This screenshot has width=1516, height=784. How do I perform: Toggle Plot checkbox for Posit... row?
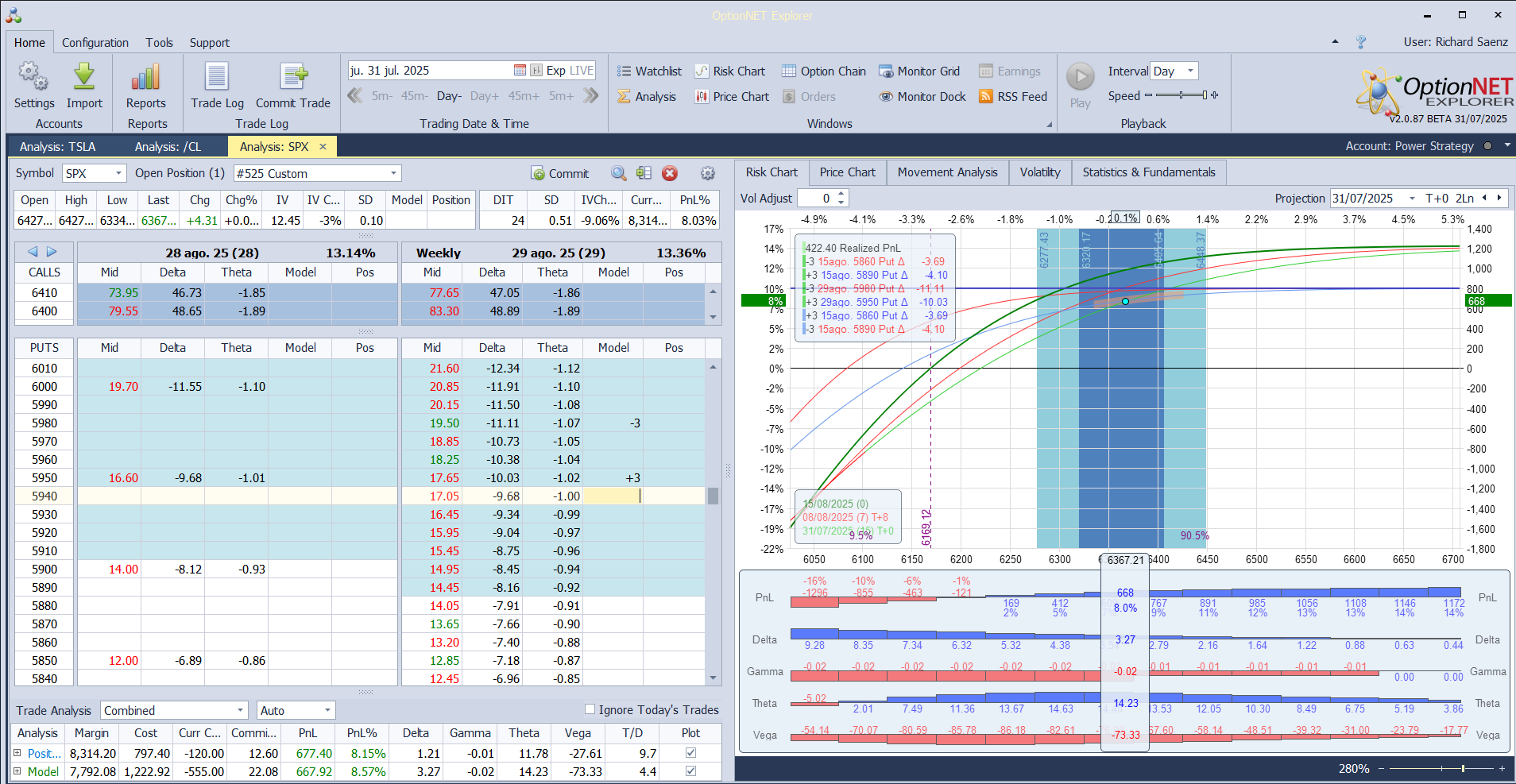tap(690, 752)
